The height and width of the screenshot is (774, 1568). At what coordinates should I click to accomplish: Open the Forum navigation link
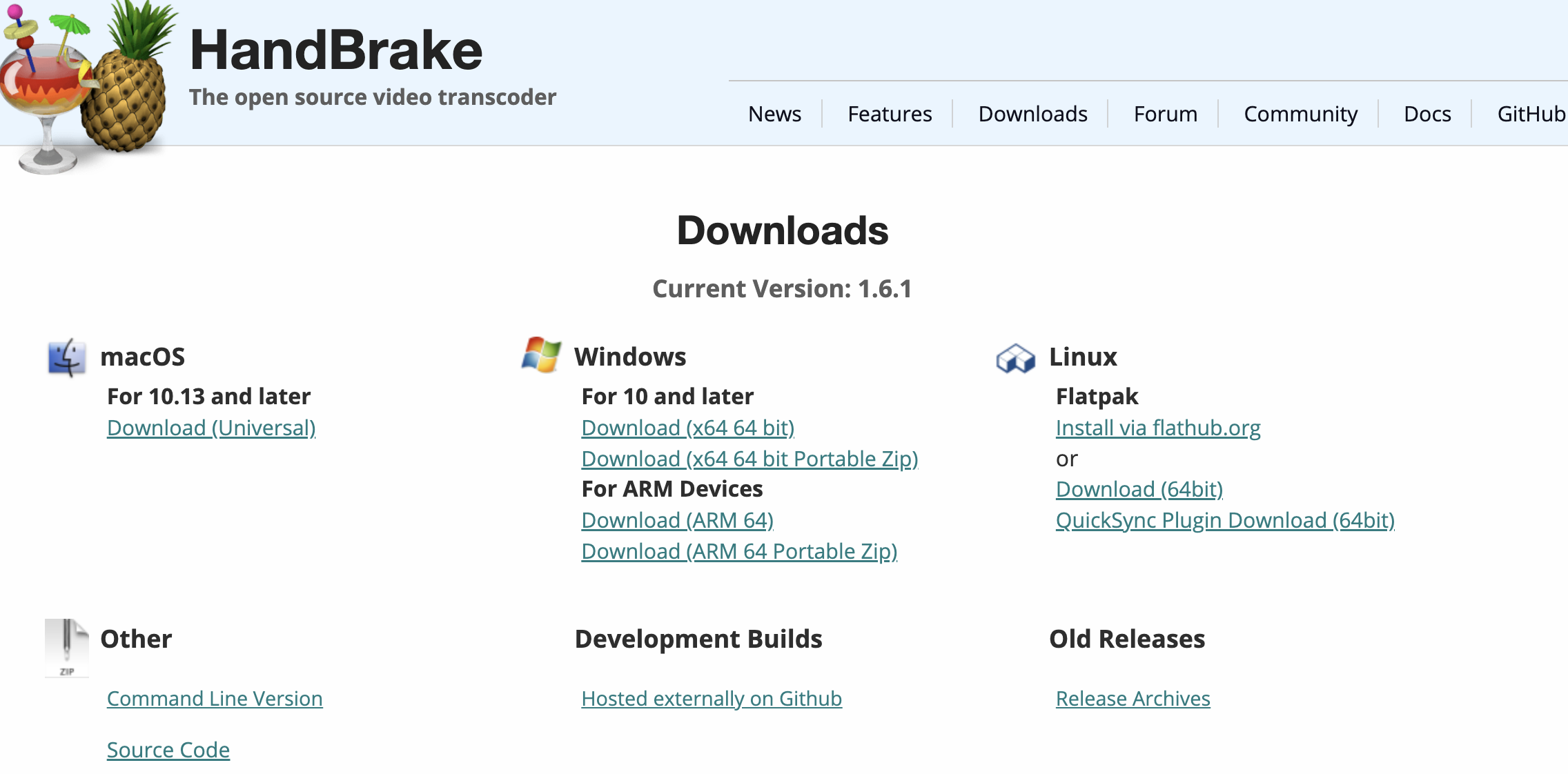click(x=1165, y=114)
